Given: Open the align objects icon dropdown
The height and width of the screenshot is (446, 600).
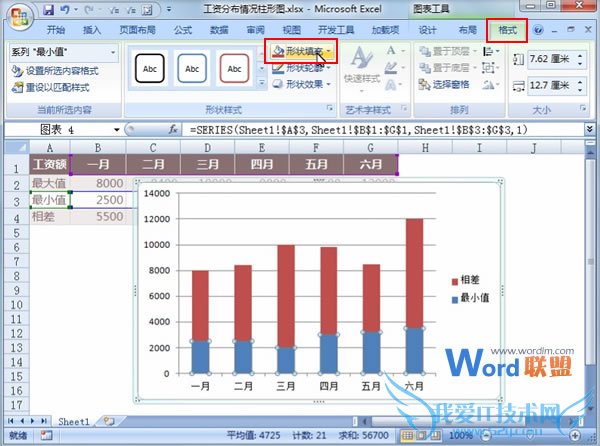Looking at the screenshot, I should (491, 51).
